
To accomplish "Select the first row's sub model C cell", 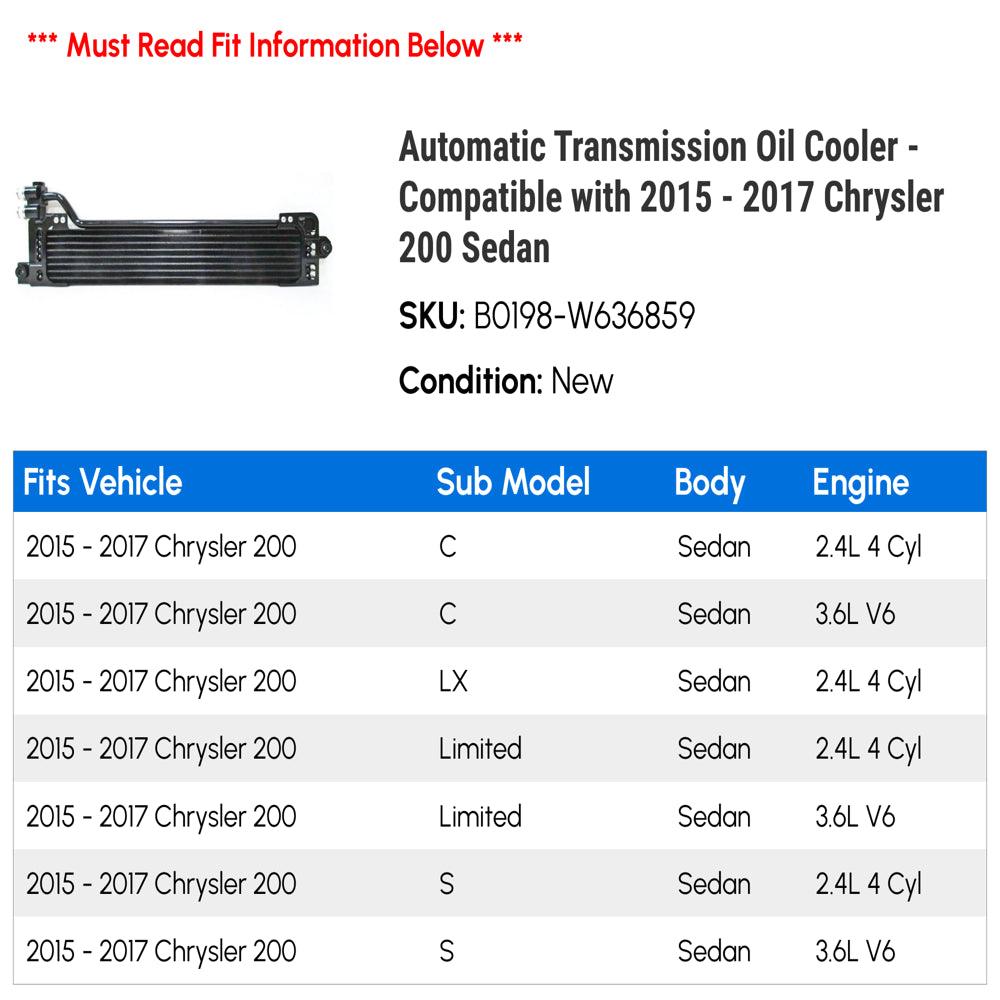I will (x=448, y=547).
